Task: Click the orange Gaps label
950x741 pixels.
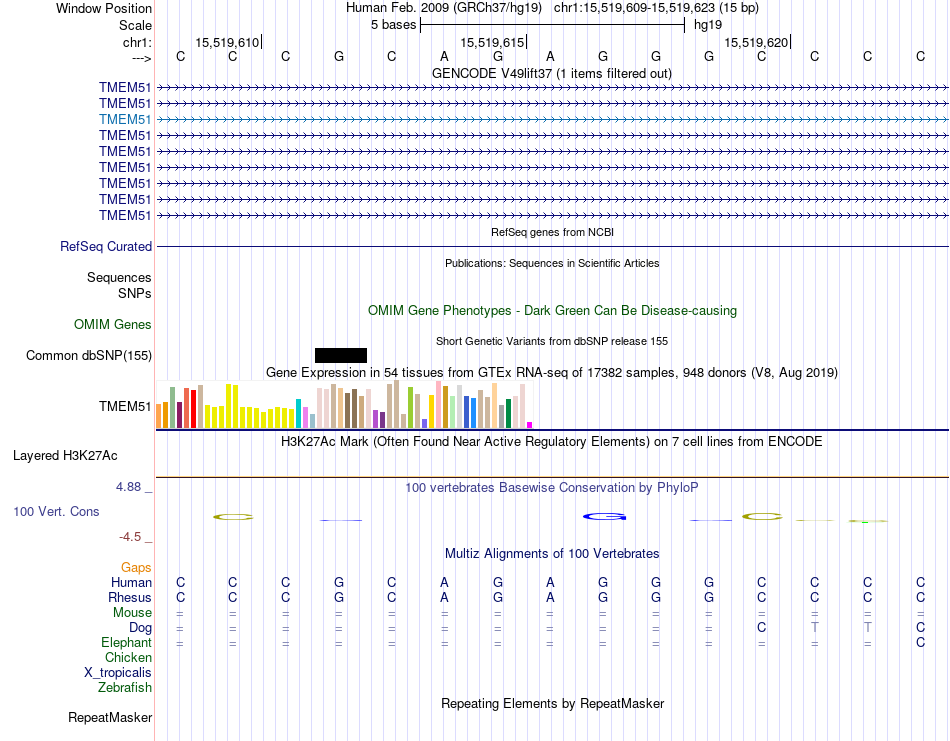Action: [x=136, y=567]
